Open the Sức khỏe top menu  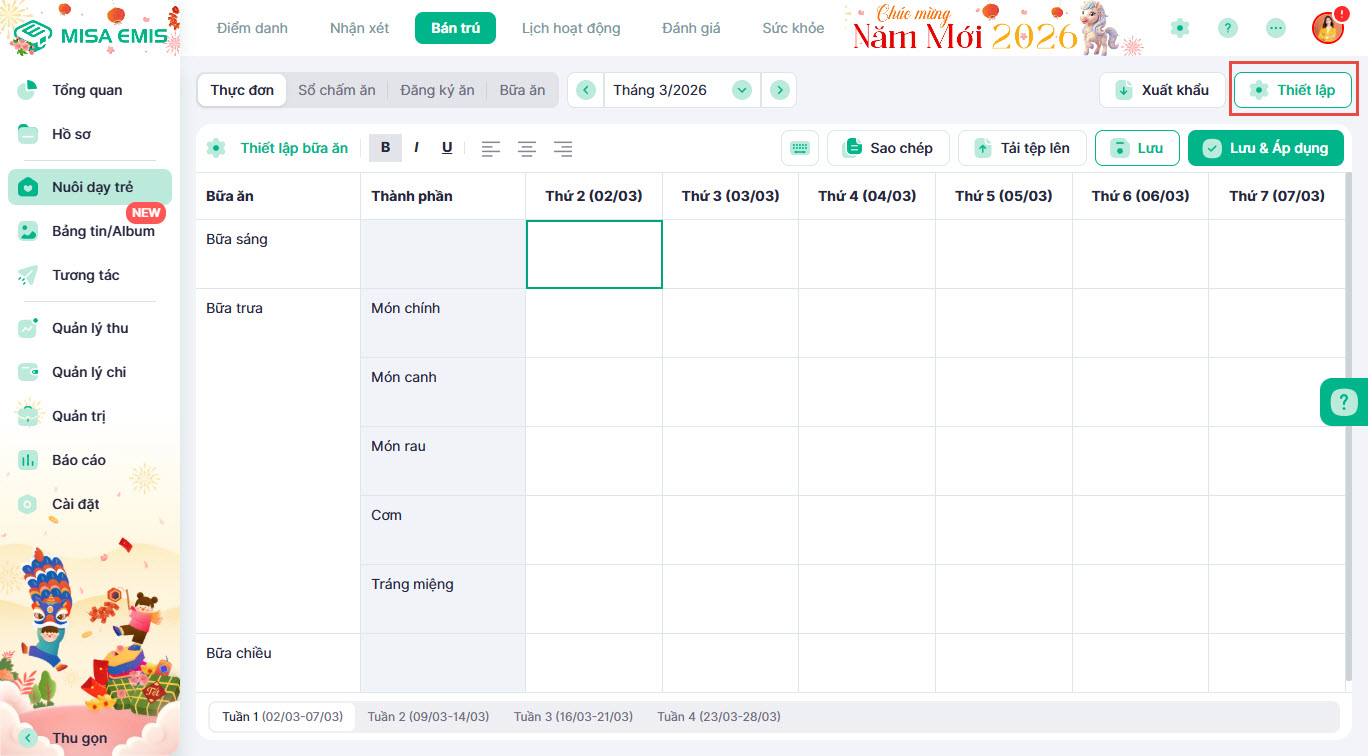(x=793, y=28)
